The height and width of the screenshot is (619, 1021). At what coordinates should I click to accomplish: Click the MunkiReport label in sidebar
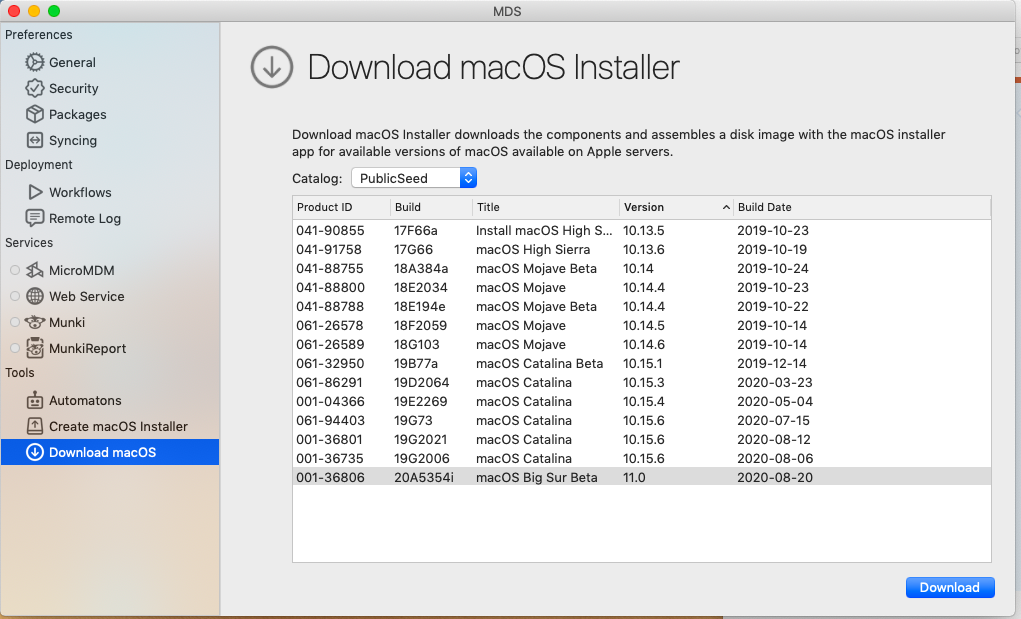[87, 348]
